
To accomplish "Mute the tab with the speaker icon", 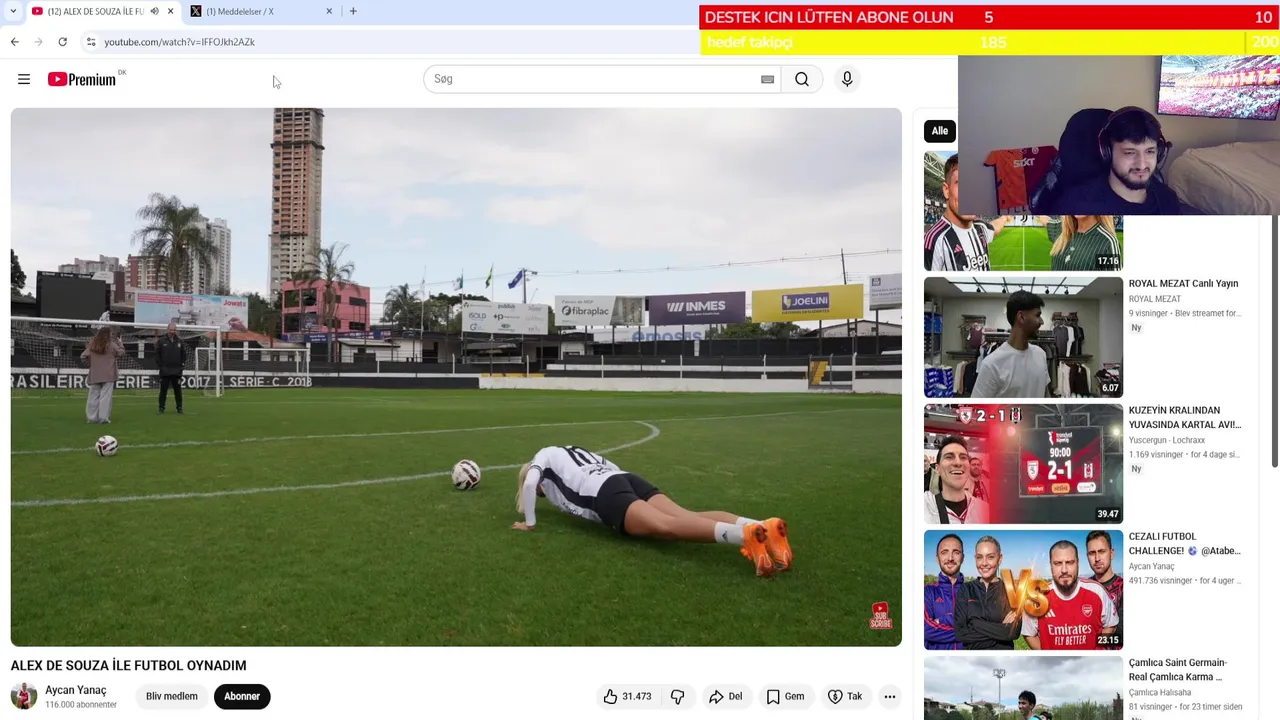I will (x=154, y=11).
